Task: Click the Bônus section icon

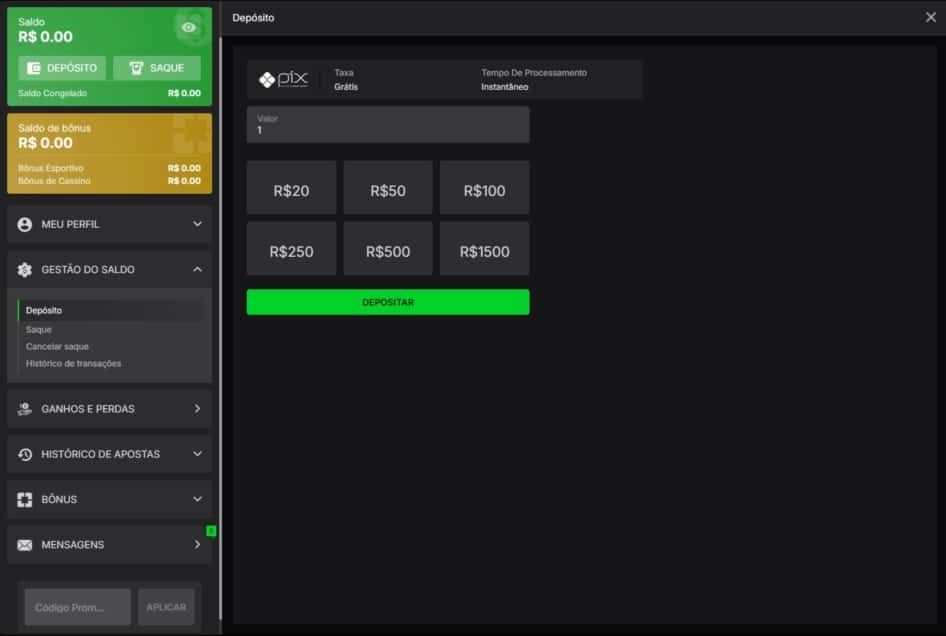Action: 25,499
